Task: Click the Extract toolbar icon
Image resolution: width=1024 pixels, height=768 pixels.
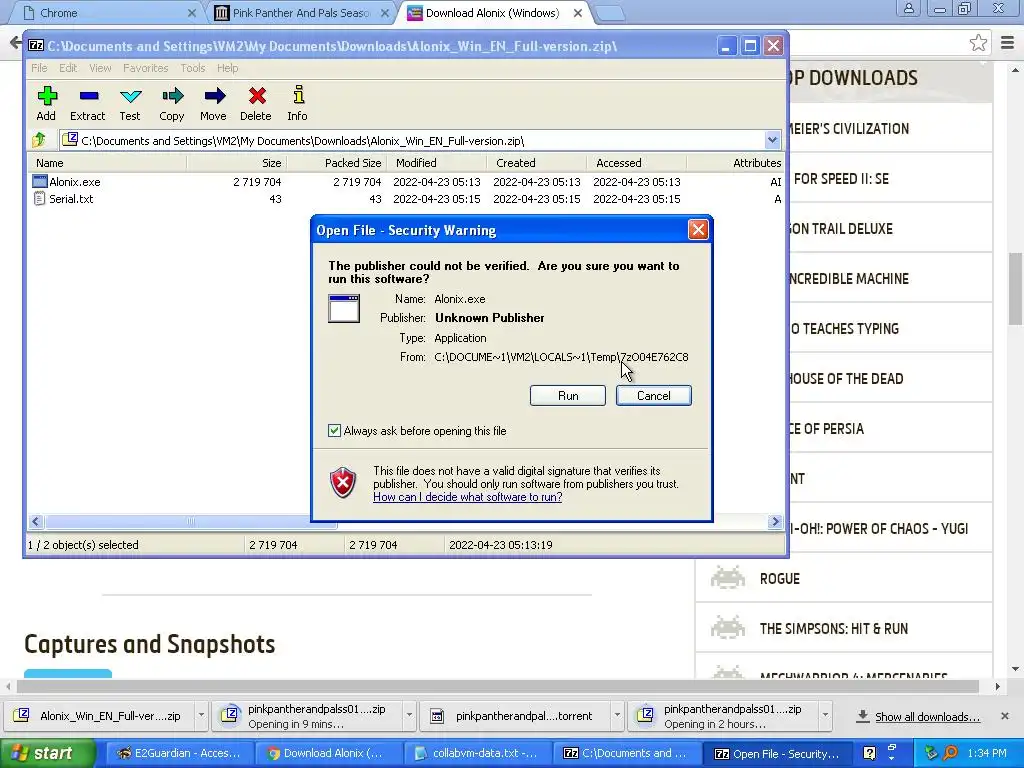Action: coord(88,97)
